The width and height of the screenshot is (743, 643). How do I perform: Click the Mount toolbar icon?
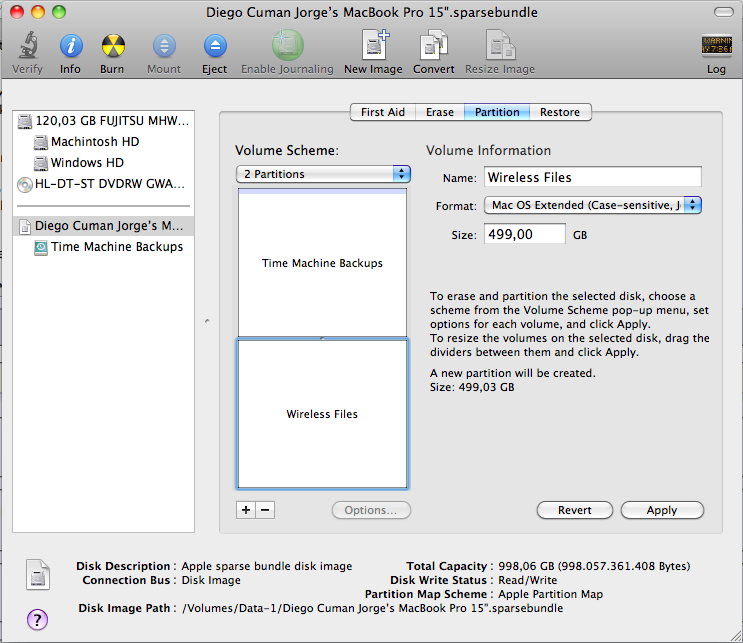pyautogui.click(x=164, y=46)
